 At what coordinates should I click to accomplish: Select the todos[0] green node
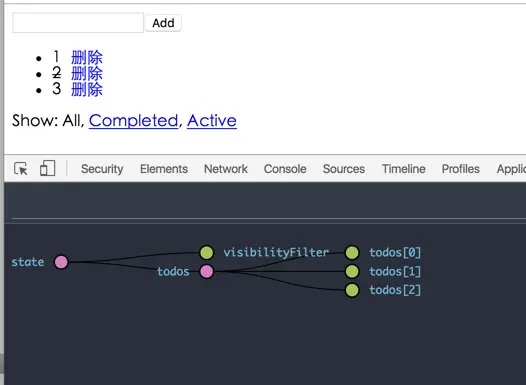pos(352,253)
